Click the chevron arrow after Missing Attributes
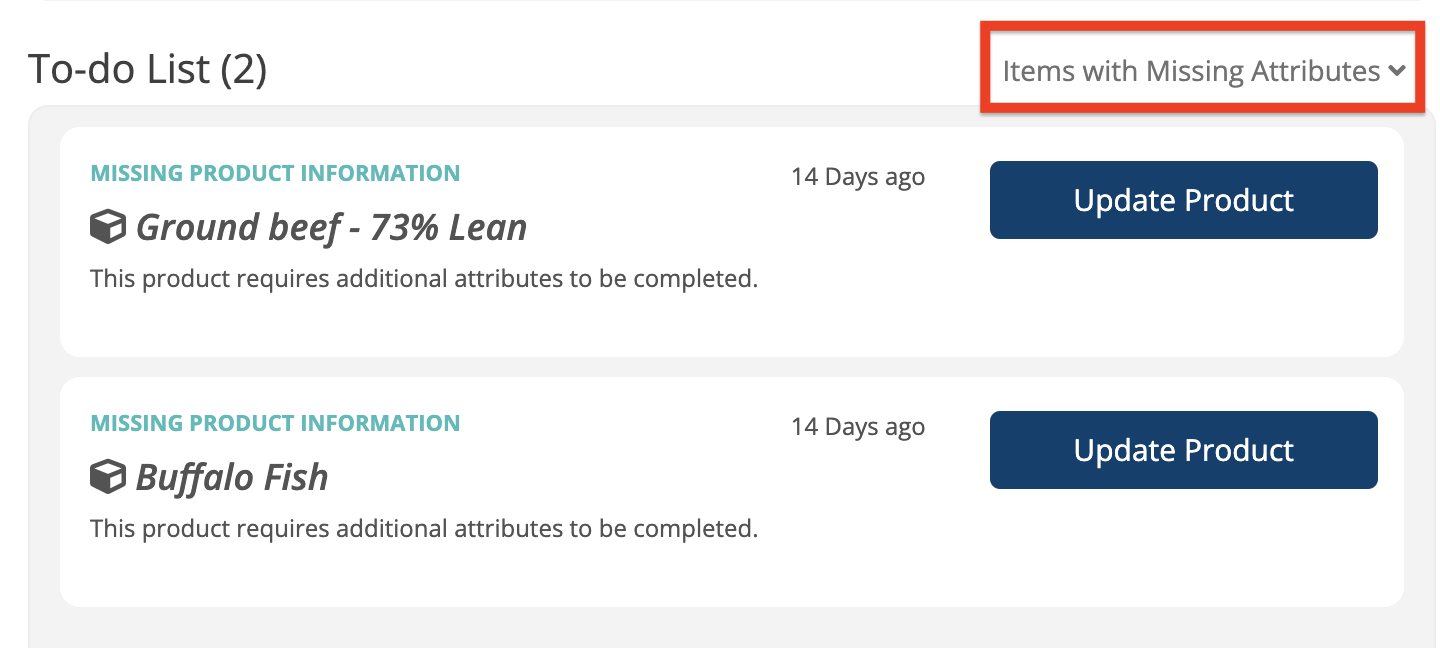This screenshot has width=1440, height=648. (x=1397, y=71)
